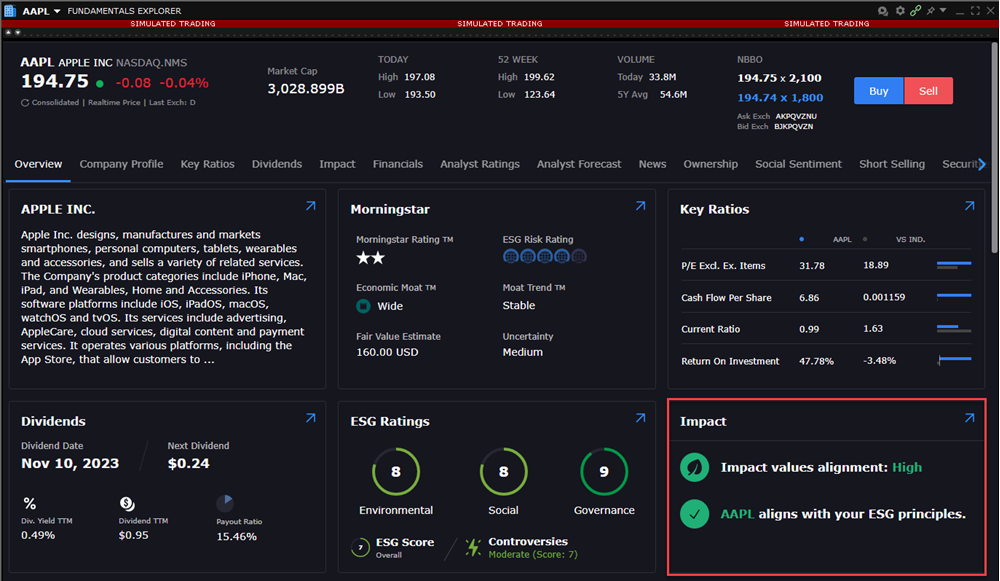Click the Social score 8 gauge

tap(503, 472)
